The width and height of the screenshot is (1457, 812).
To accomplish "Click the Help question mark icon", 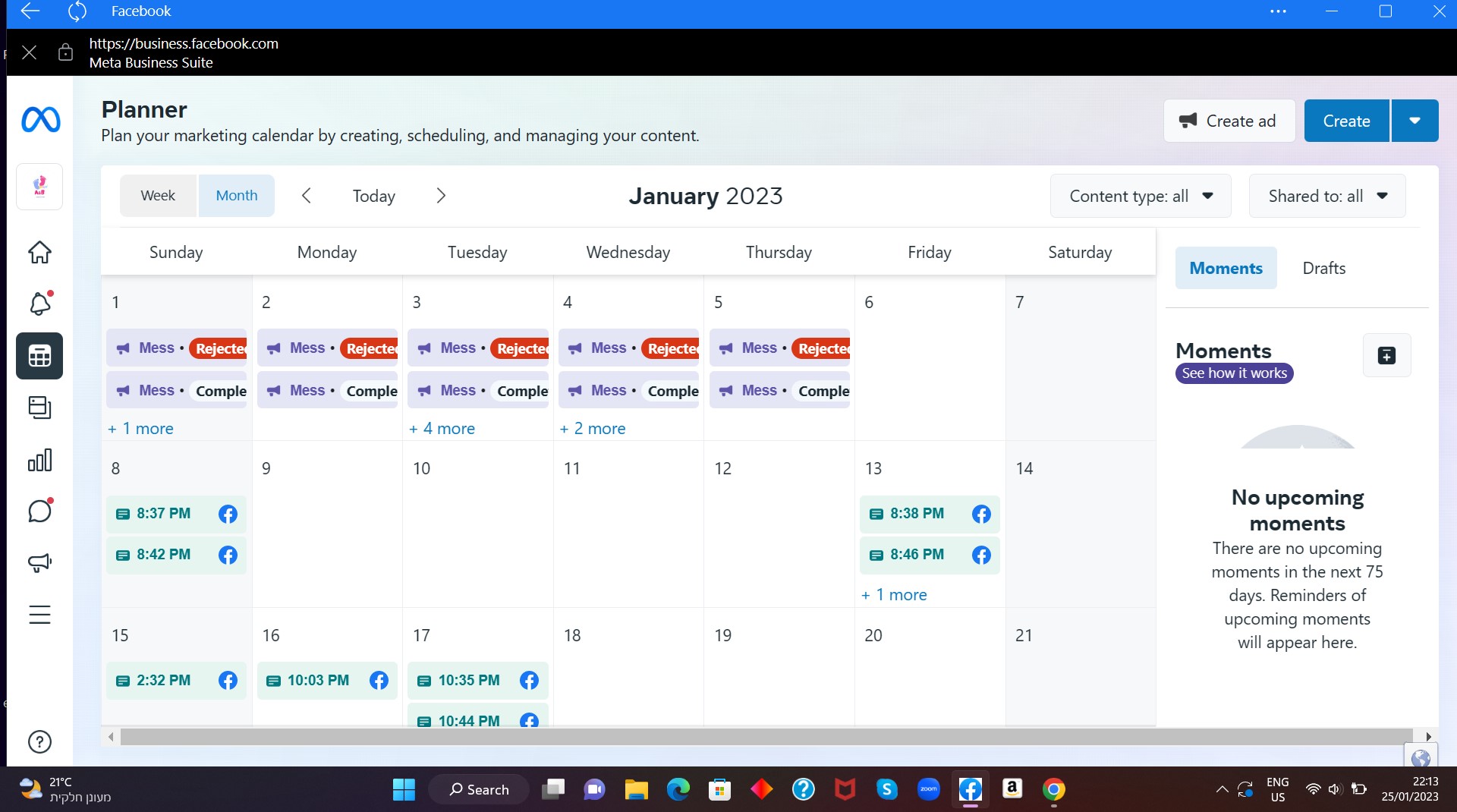I will click(39, 741).
